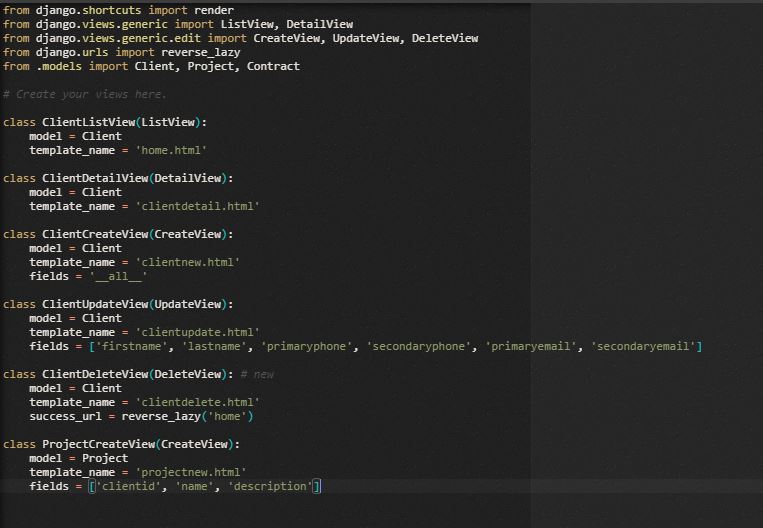Click 'Client,' in the .models import line

(158, 66)
